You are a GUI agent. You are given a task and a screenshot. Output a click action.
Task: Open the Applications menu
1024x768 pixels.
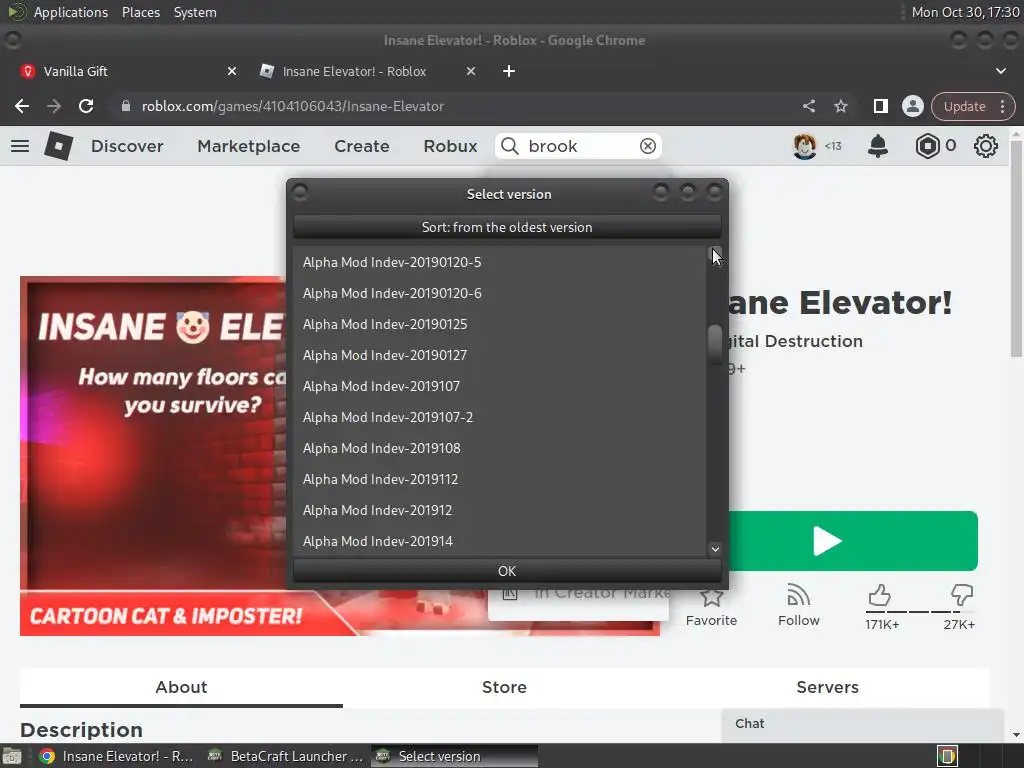point(71,12)
